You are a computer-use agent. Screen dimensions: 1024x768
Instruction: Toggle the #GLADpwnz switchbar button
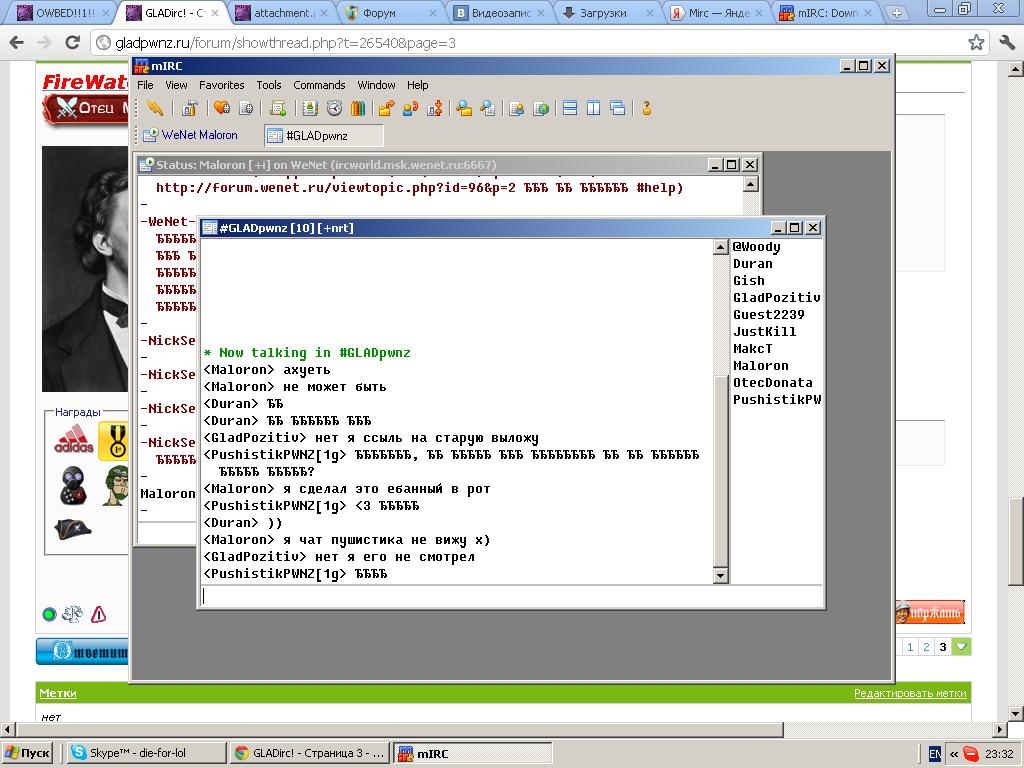pyautogui.click(x=323, y=135)
